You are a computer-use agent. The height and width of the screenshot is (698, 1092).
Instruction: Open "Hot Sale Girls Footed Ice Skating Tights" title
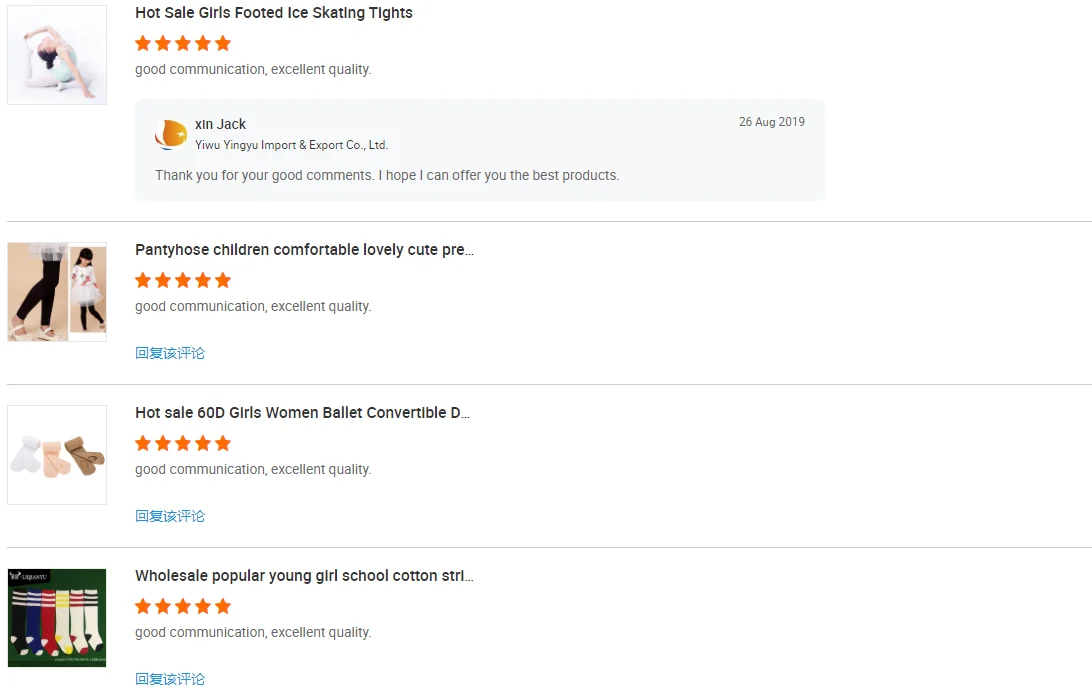coord(274,13)
